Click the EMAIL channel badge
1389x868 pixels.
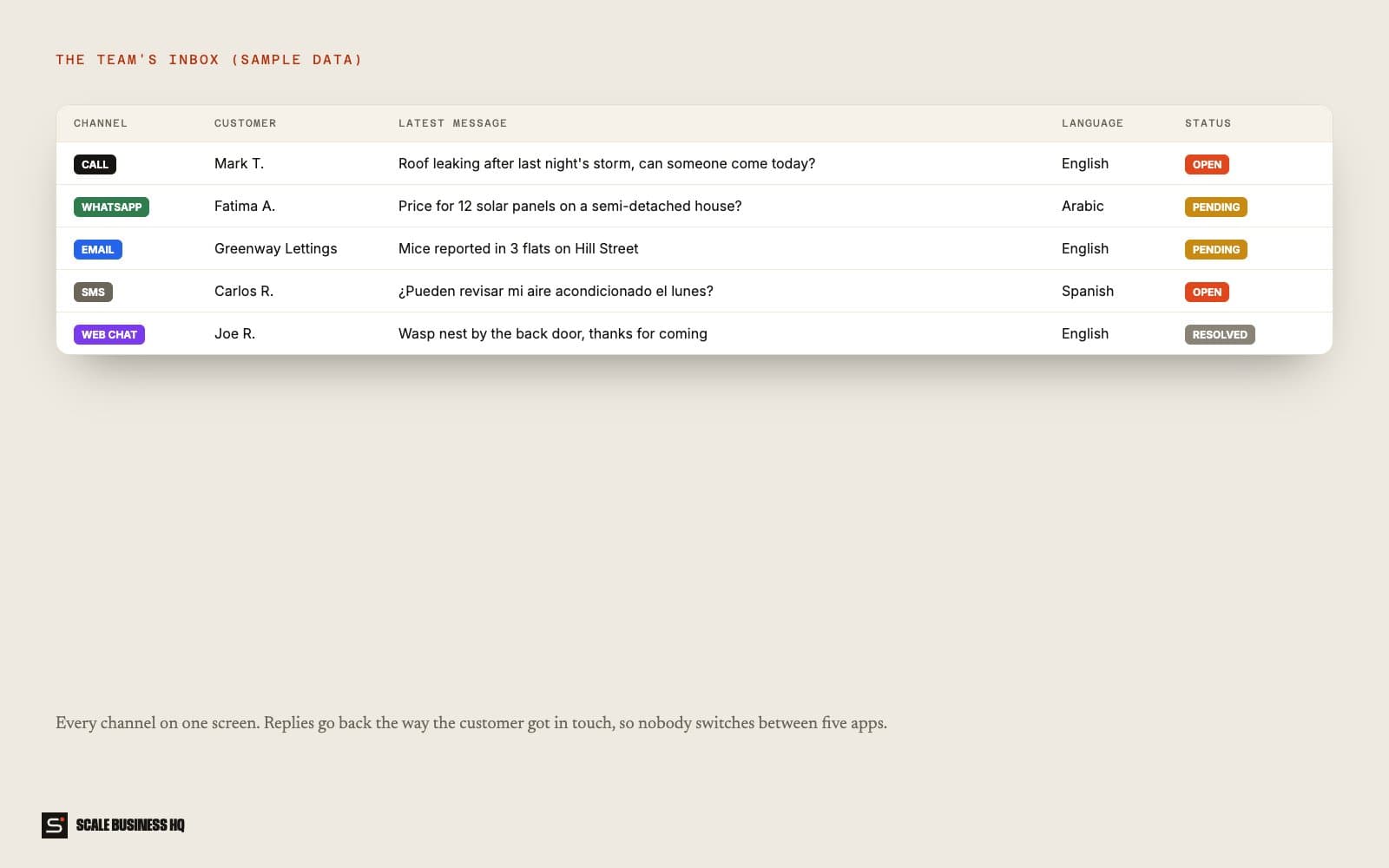coord(97,249)
